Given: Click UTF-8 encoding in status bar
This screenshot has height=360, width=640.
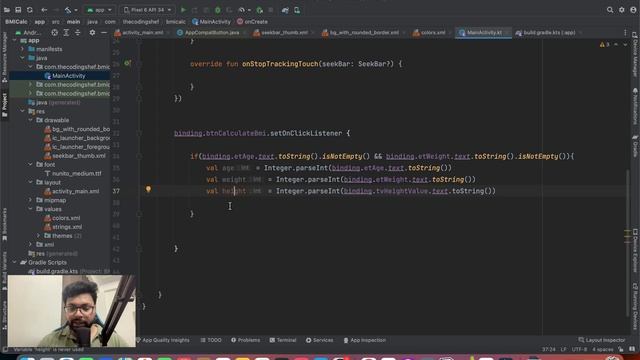Looking at the screenshot, I should [x=580, y=349].
